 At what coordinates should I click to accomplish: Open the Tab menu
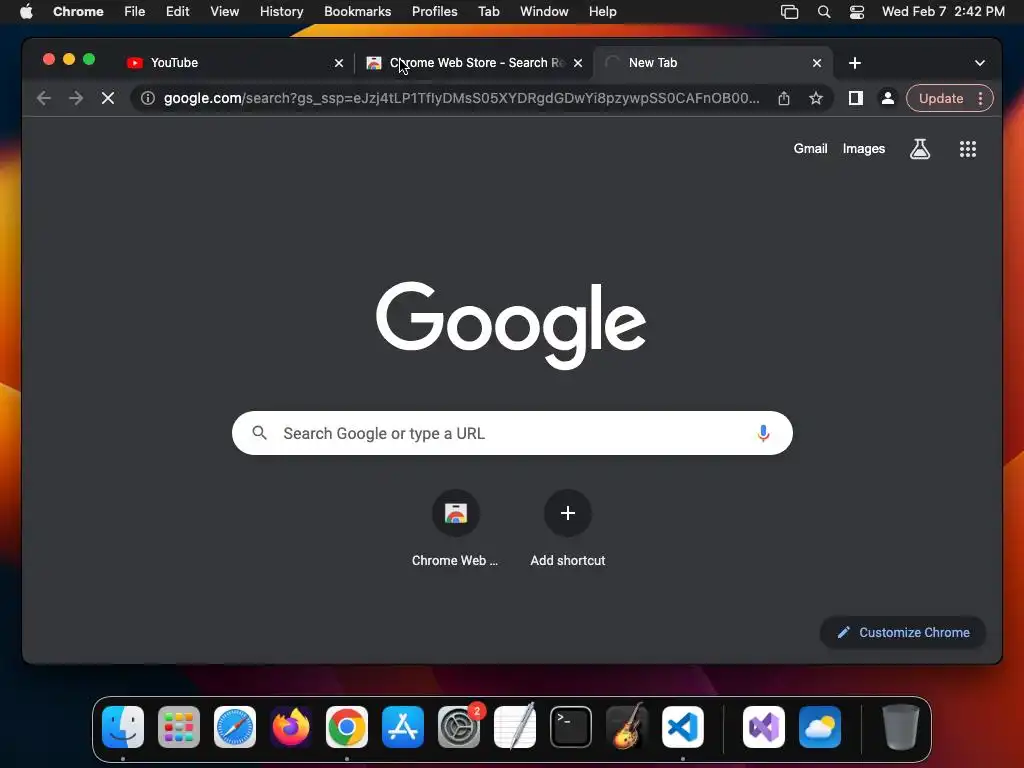coord(488,11)
